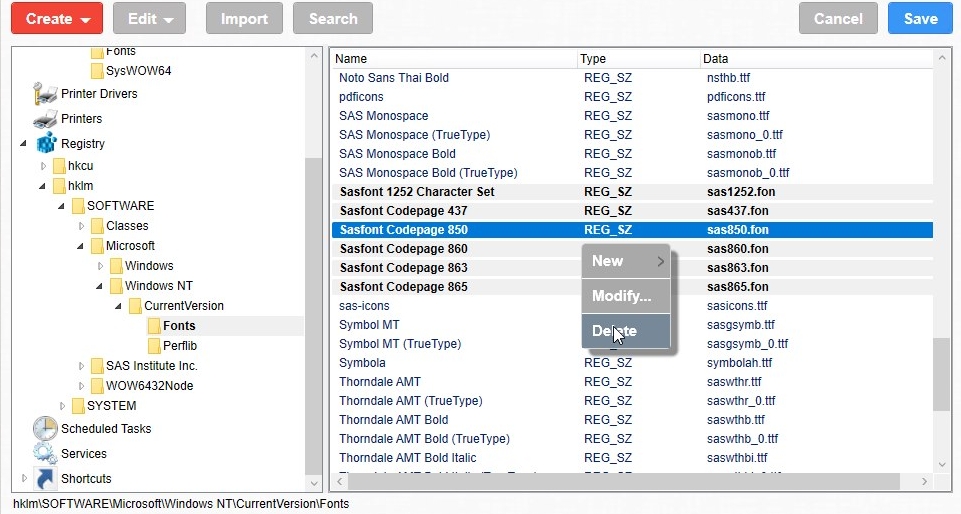Screen dimensions: 961x514
Task: Collapse the Microsoft node
Action: coord(80,246)
